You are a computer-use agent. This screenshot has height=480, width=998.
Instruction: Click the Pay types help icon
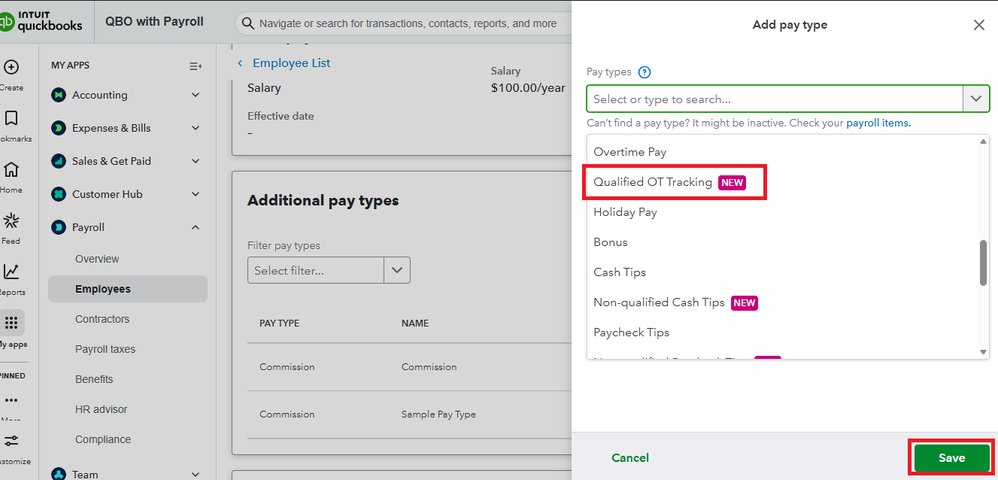[x=645, y=72]
